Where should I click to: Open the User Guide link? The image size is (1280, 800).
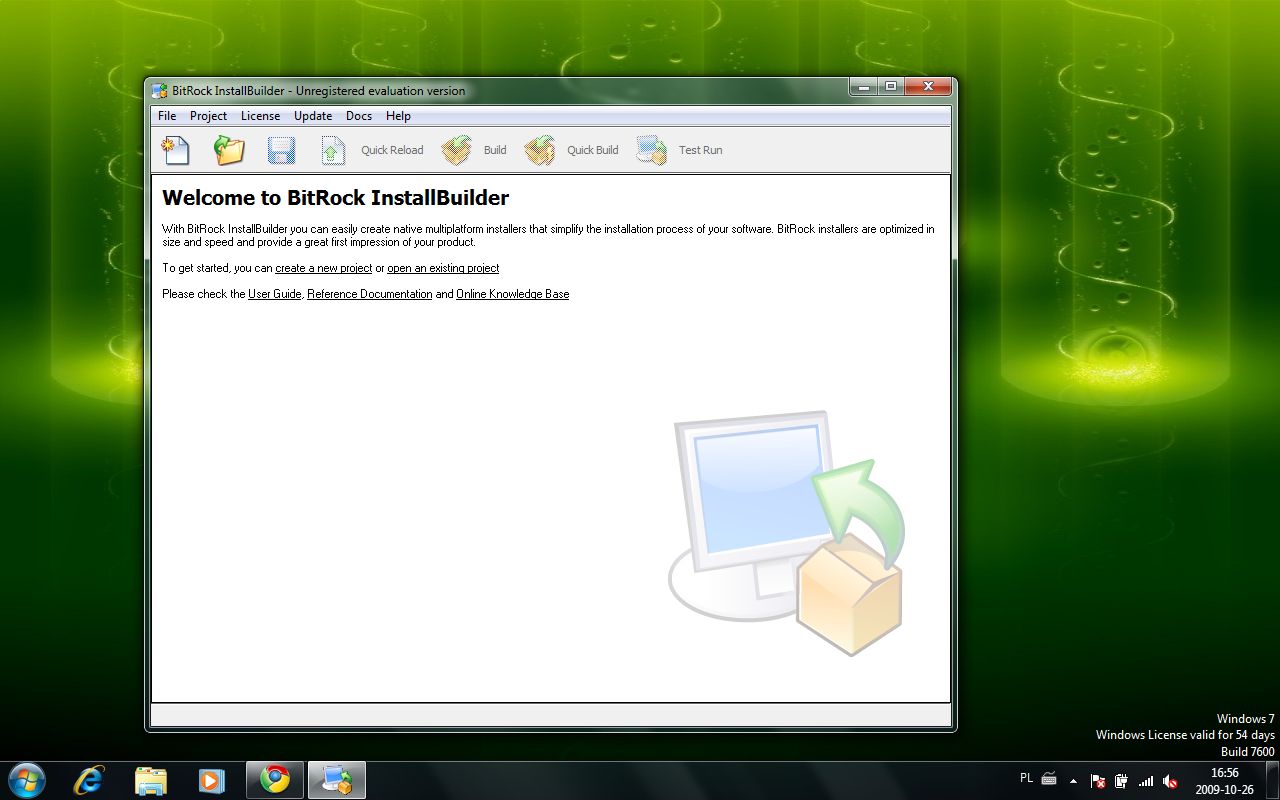pos(274,294)
